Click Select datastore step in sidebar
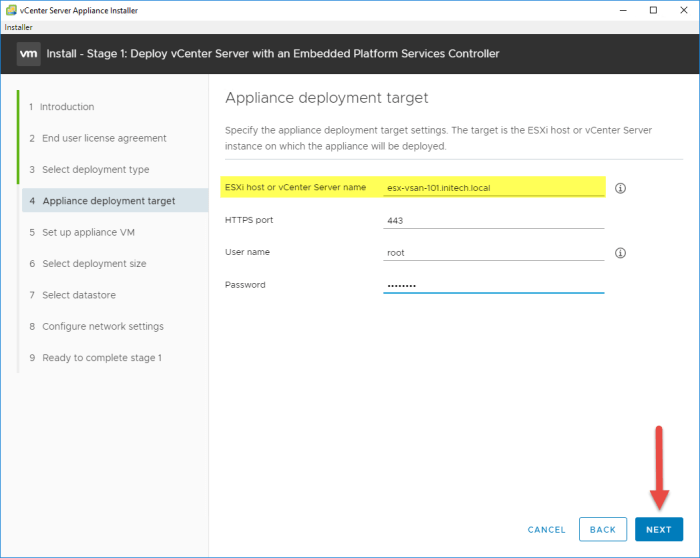 click(x=83, y=295)
